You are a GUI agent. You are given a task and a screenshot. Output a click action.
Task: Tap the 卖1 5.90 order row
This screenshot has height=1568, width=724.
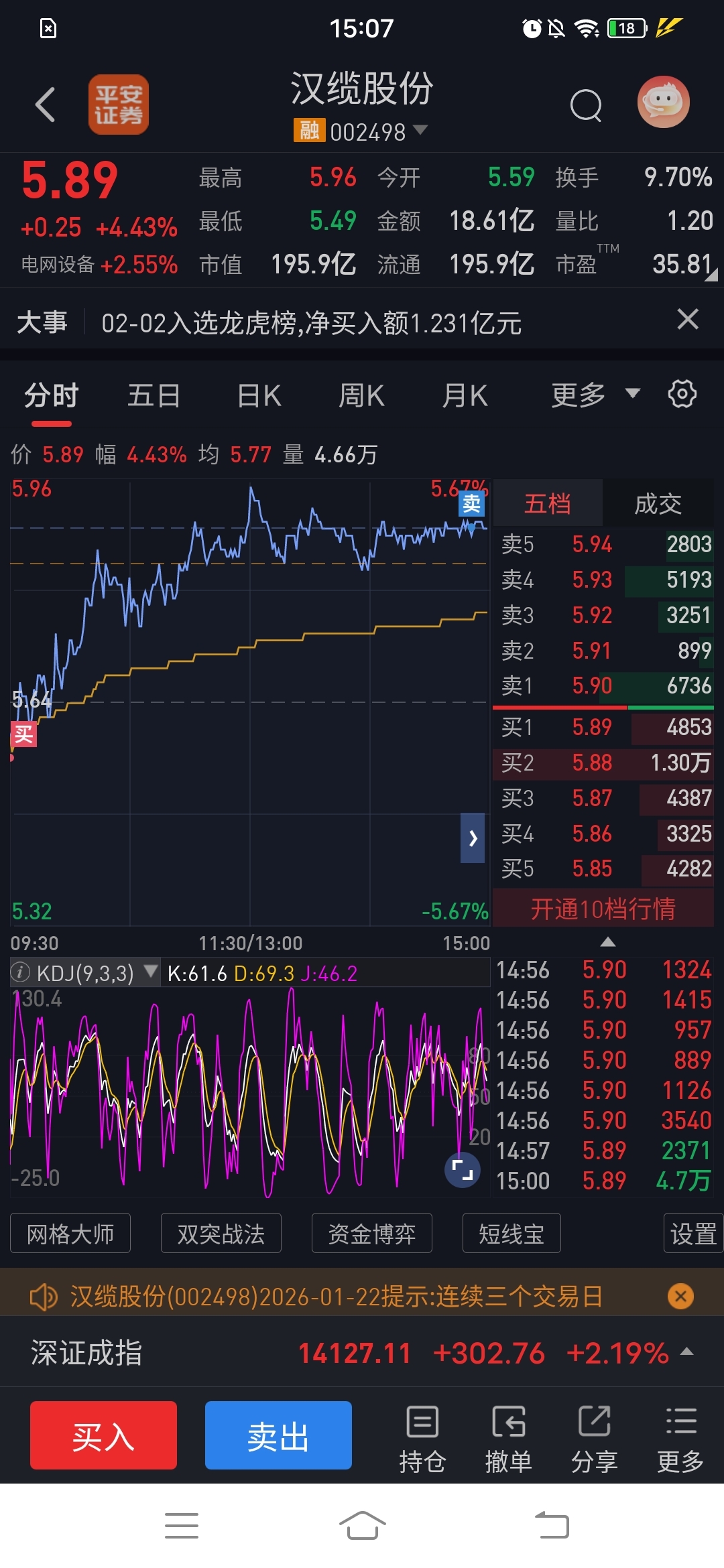[603, 685]
